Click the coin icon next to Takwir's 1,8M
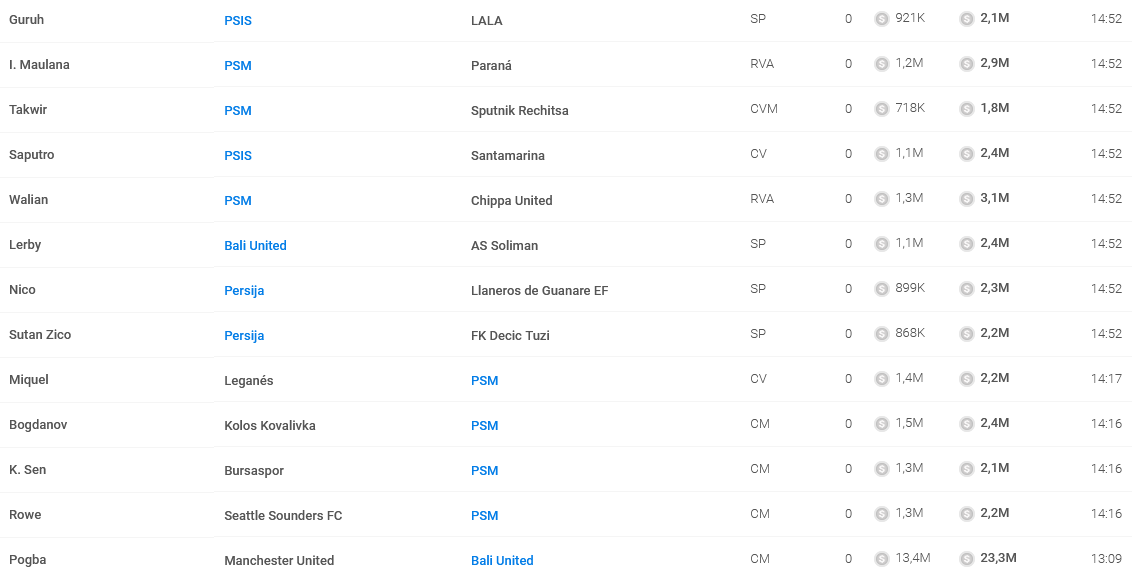The width and height of the screenshot is (1133, 576). (967, 109)
